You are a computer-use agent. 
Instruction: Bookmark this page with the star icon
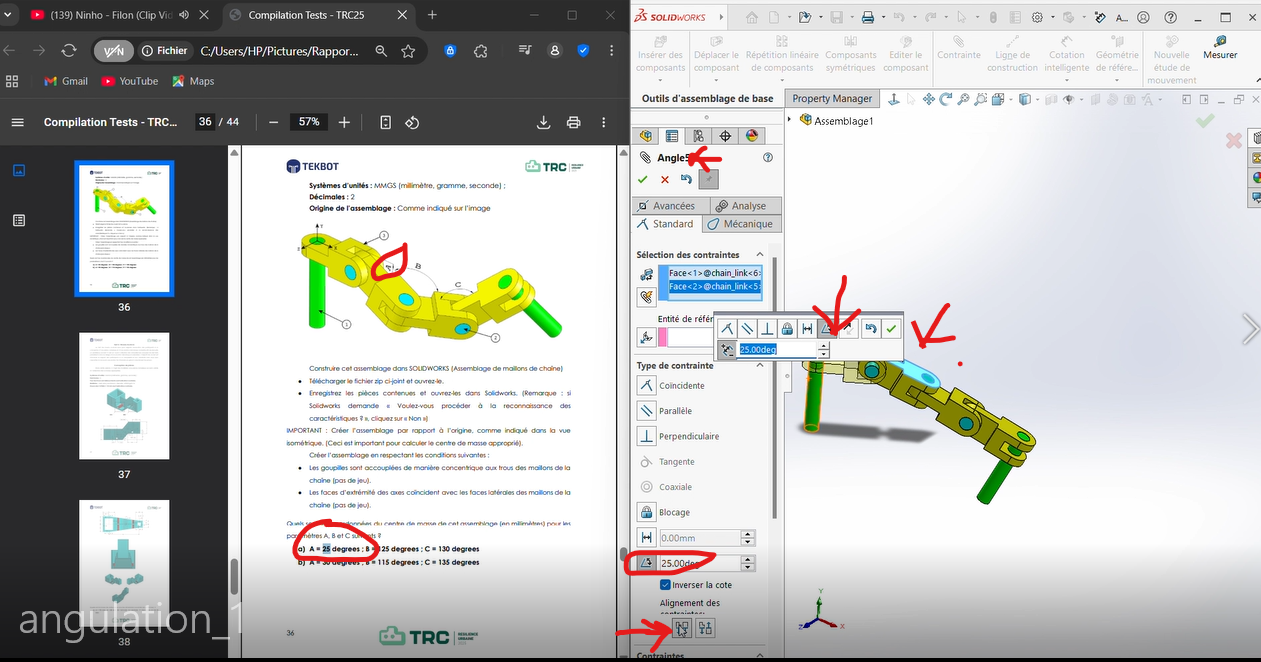click(x=408, y=51)
